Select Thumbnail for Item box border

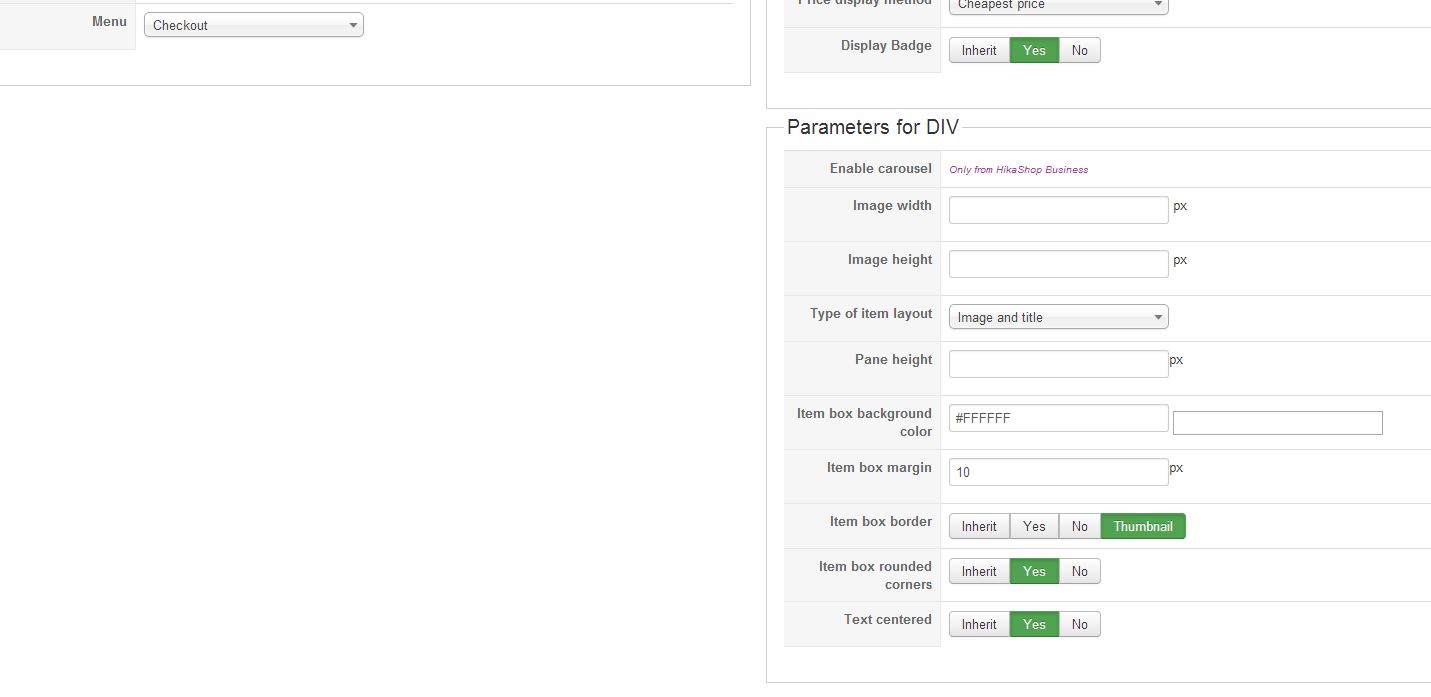(1143, 526)
